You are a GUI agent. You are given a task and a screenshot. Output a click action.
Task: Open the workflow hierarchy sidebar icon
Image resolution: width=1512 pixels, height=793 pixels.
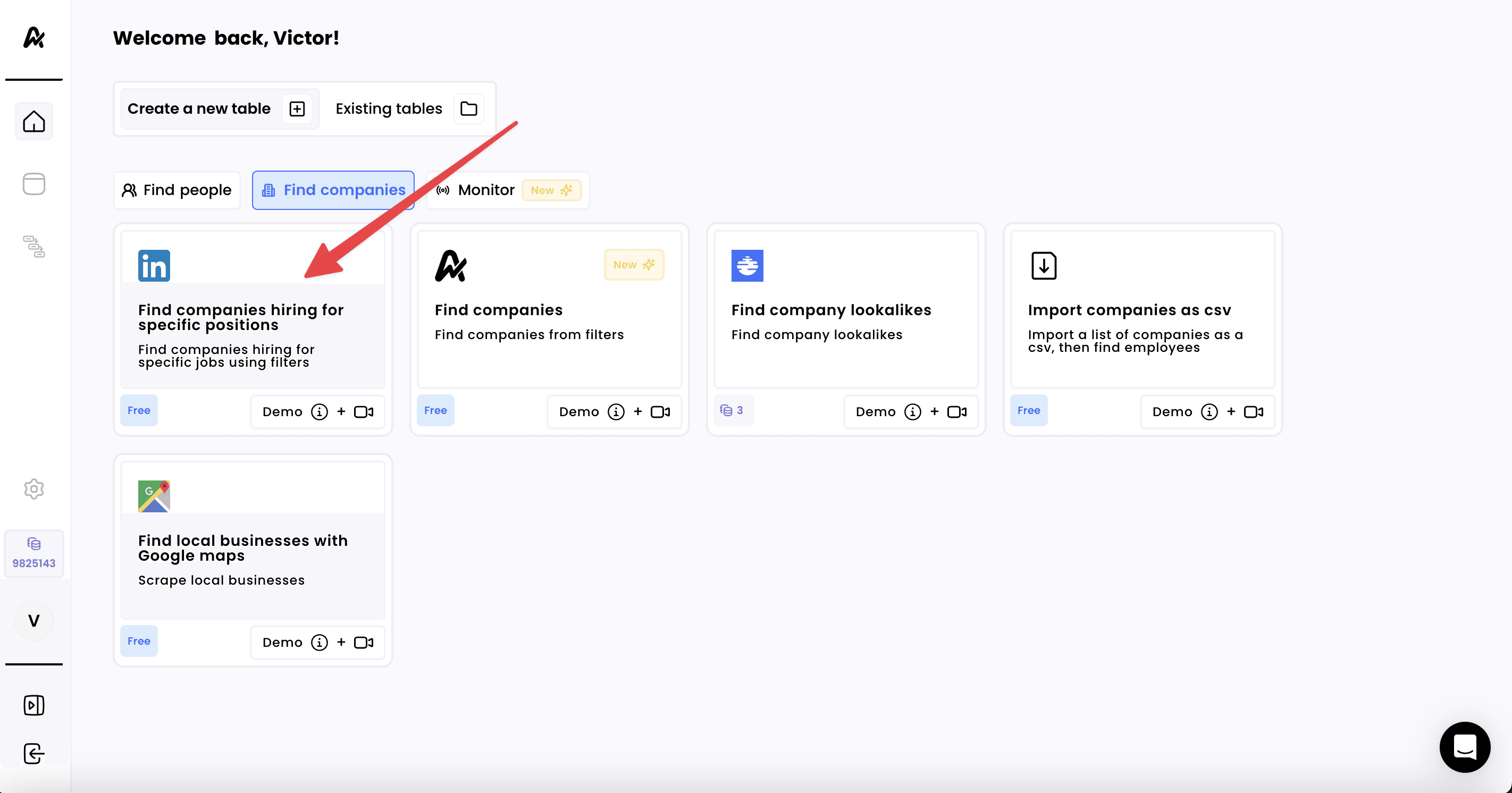33,247
